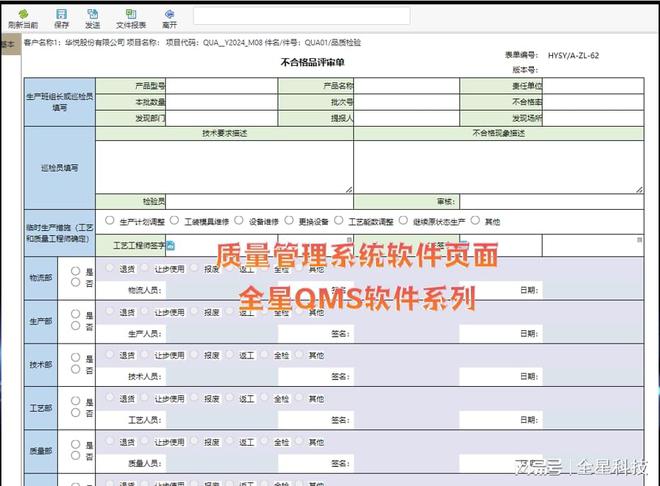Open the 基本 side tab
The height and width of the screenshot is (486, 660).
click(x=9, y=44)
